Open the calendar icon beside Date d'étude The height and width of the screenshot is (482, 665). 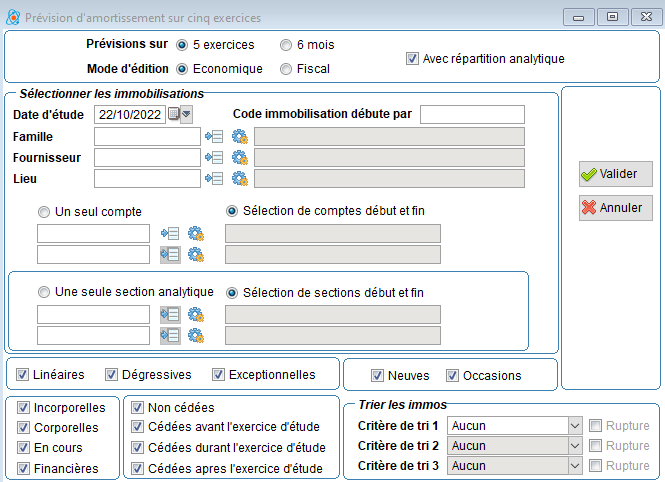point(173,114)
